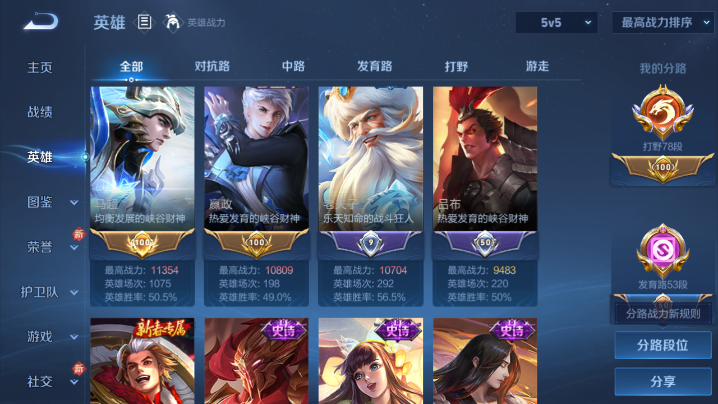Click the back arrow icon
Viewport: 718px width, 404px height.
[41, 22]
